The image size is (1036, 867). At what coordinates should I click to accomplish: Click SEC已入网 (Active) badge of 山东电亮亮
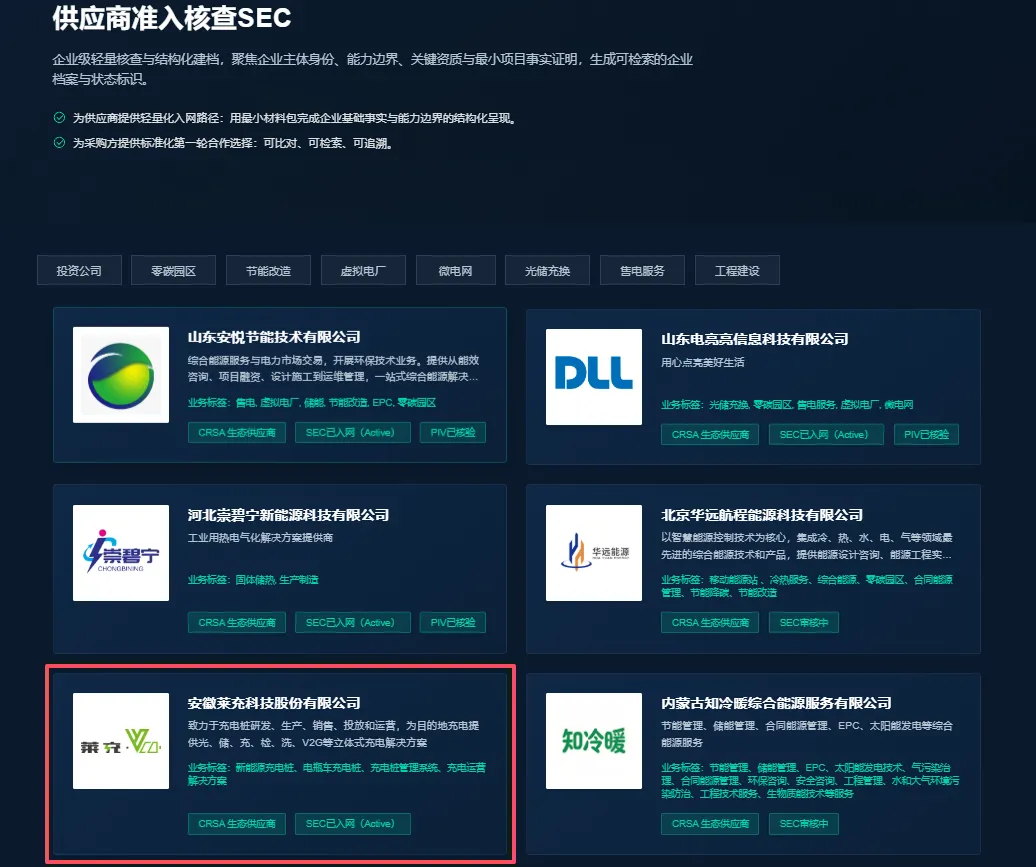pos(826,434)
